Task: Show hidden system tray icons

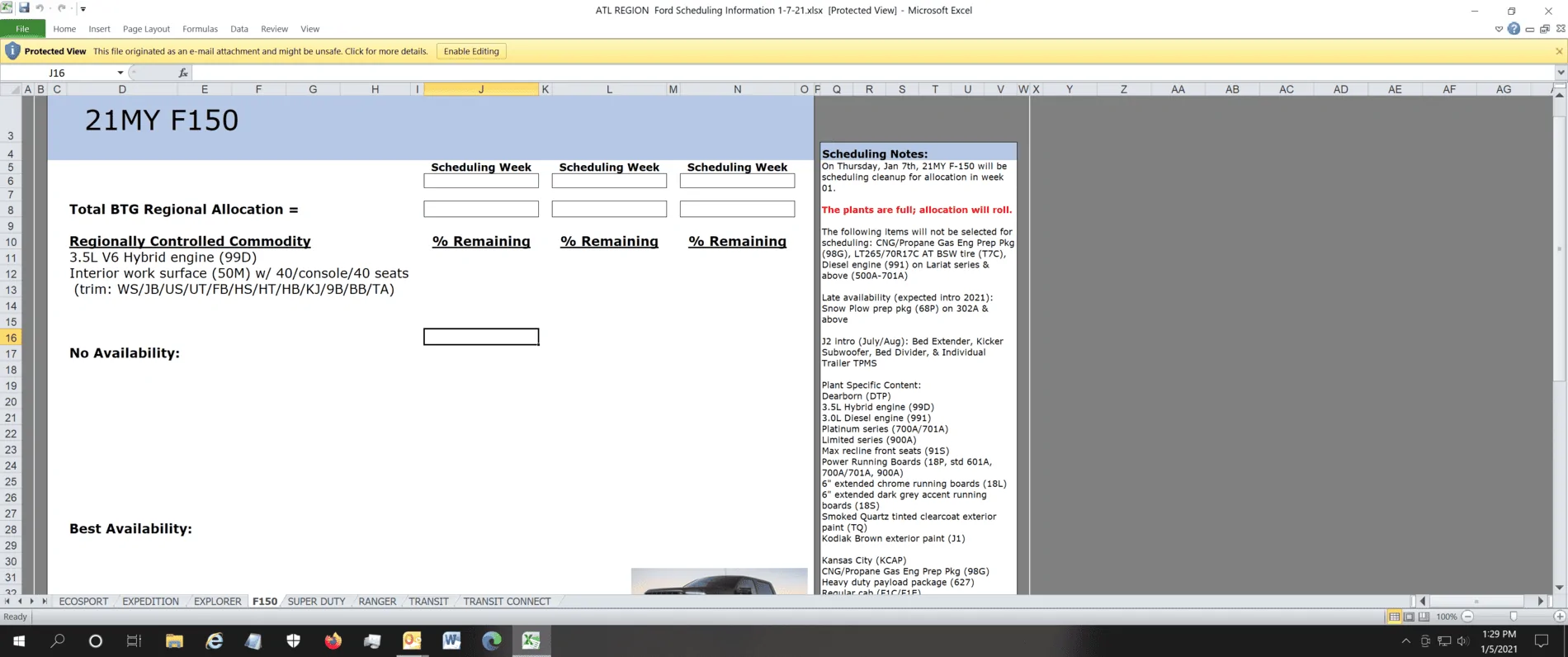Action: point(1406,640)
